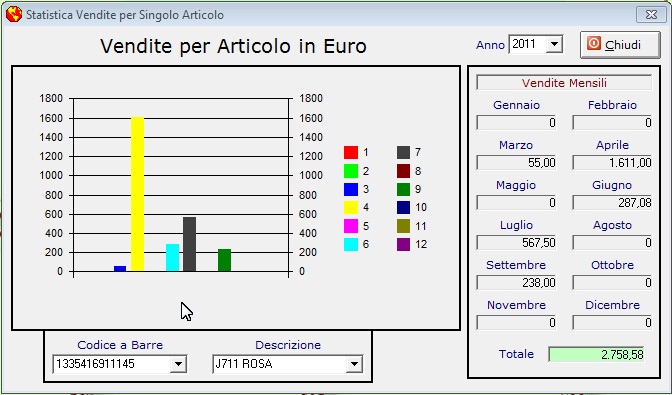Click the Totale field 2.758,58
The height and width of the screenshot is (395, 672).
(596, 355)
